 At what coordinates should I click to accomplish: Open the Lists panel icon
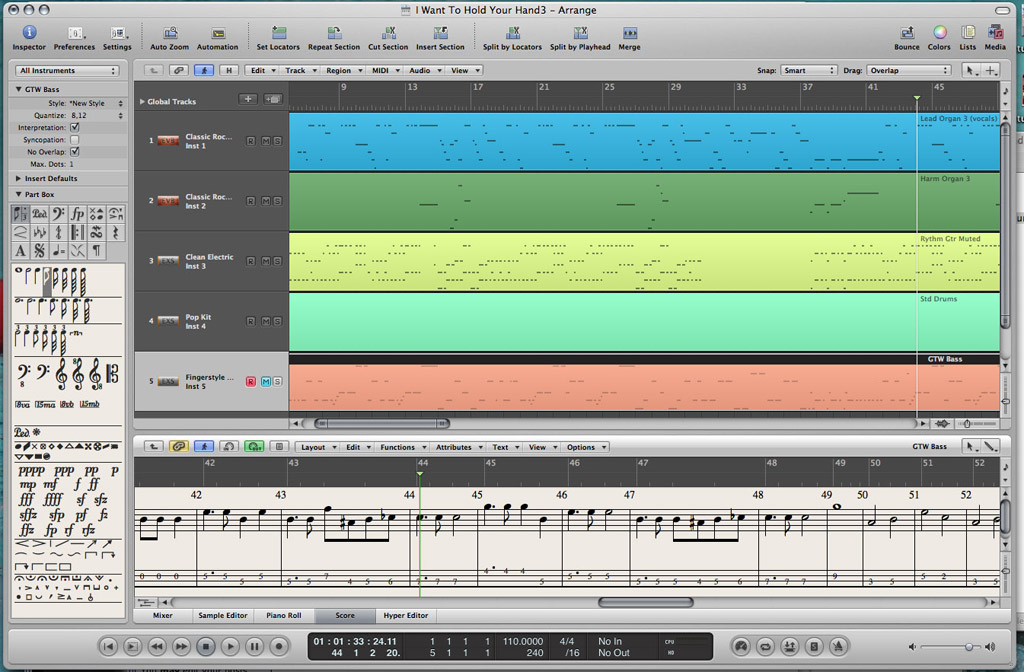tap(968, 37)
